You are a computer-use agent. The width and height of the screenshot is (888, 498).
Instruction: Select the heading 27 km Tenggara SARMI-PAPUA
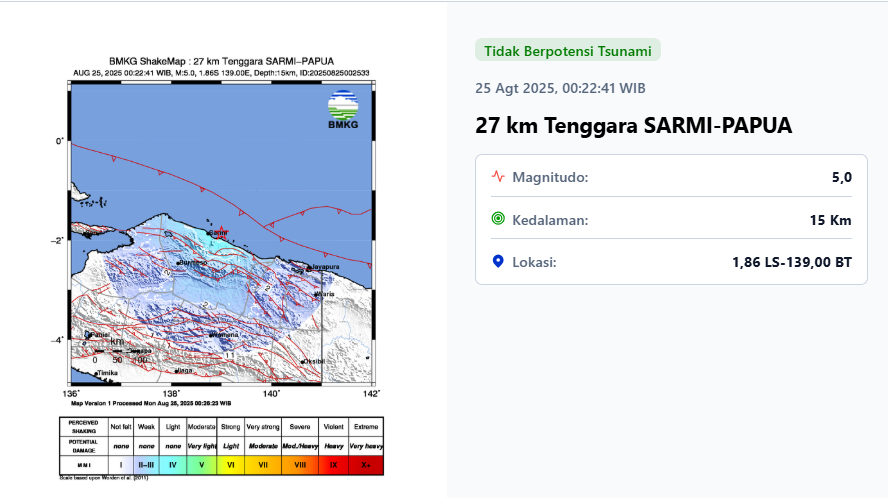pyautogui.click(x=633, y=125)
